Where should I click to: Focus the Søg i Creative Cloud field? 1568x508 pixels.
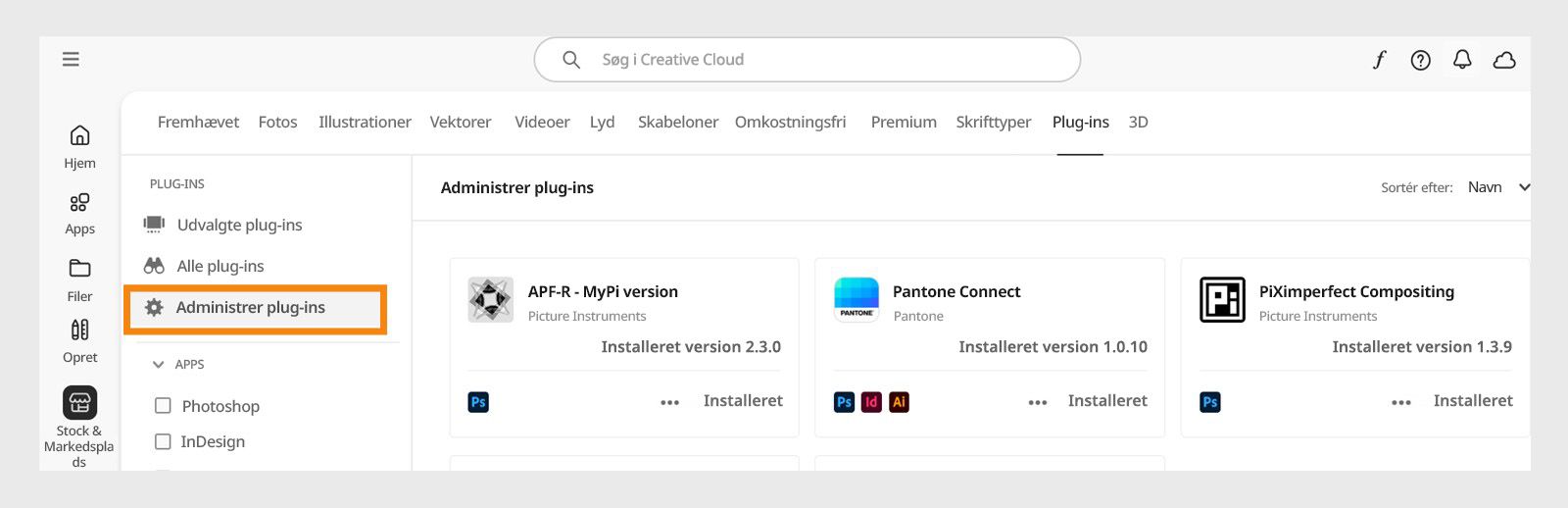point(808,60)
